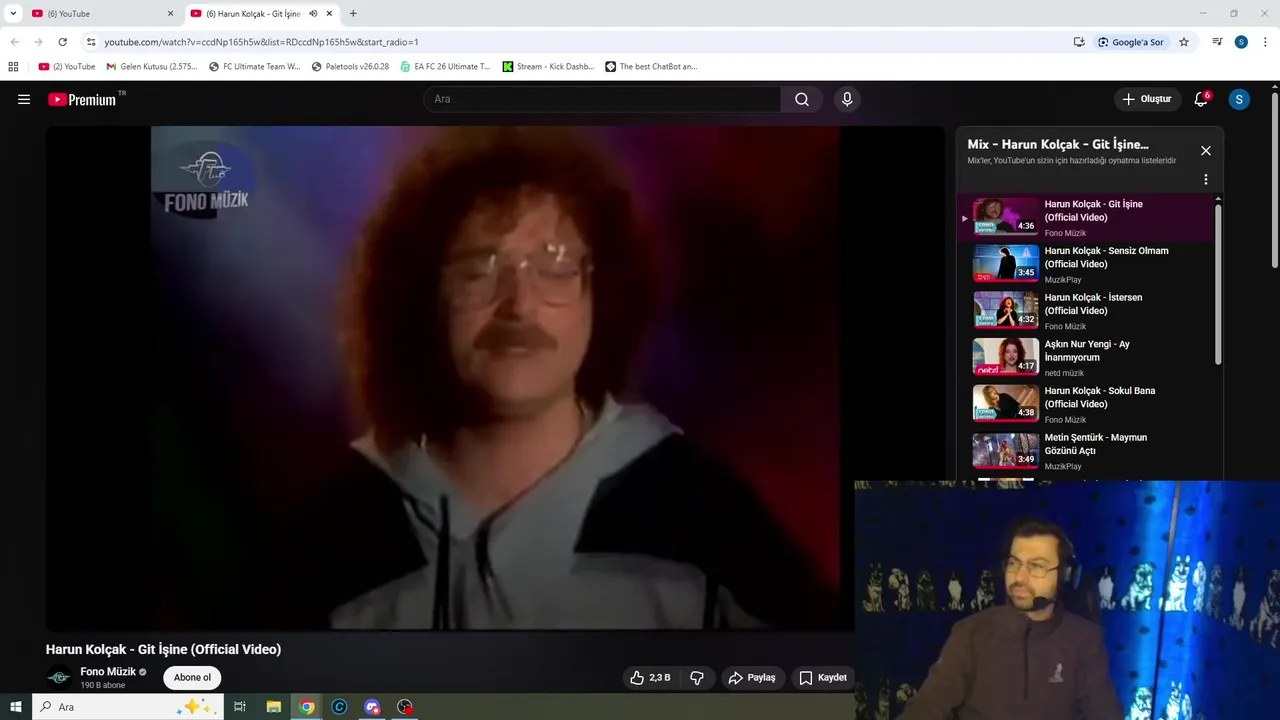Open the purple chat app taskbar icon
This screenshot has width=1280, height=720.
pos(372,707)
